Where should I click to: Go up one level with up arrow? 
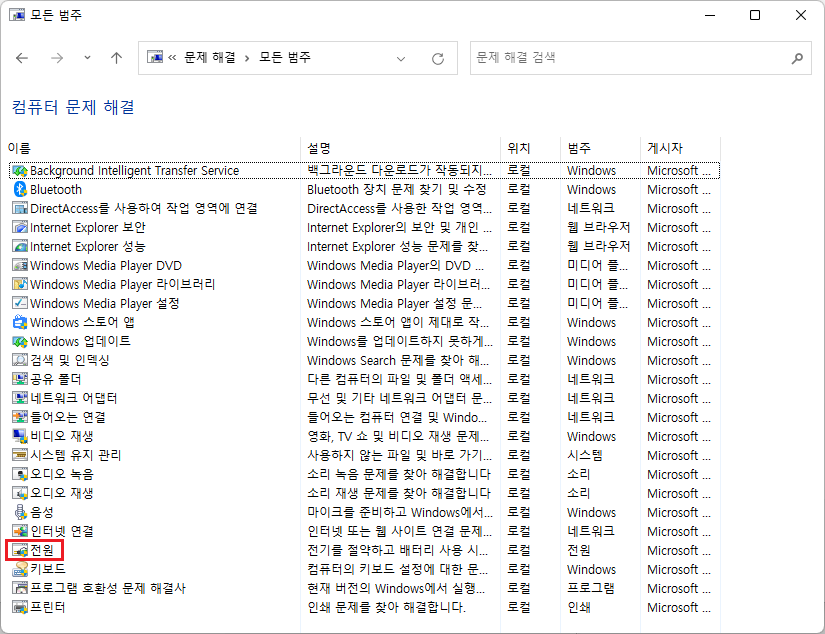coord(116,58)
